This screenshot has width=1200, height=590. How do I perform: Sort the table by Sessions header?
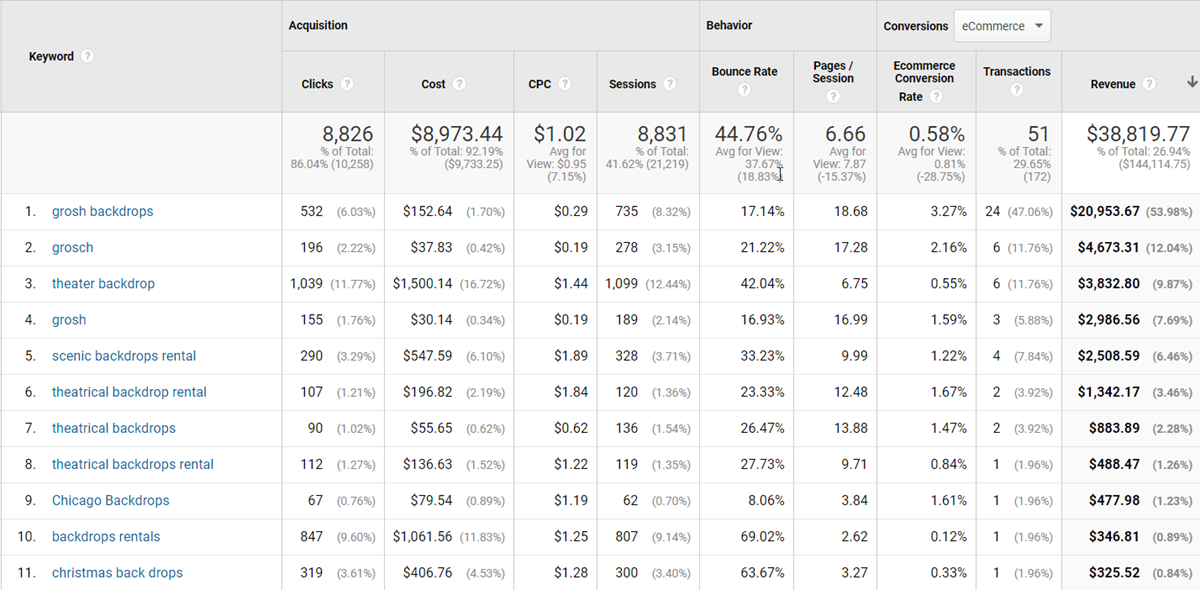point(632,84)
